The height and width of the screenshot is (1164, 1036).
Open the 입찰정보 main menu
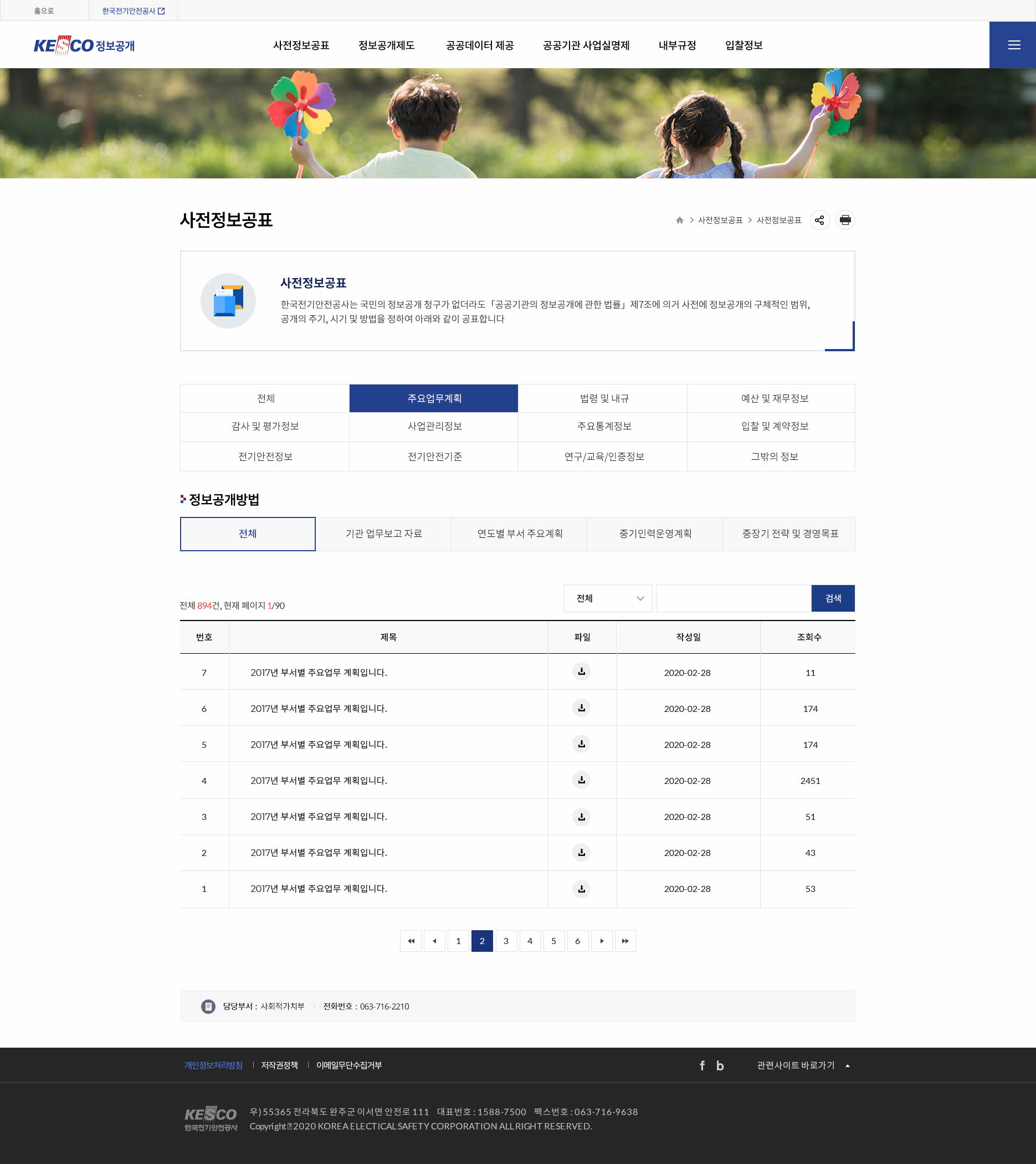tap(744, 45)
